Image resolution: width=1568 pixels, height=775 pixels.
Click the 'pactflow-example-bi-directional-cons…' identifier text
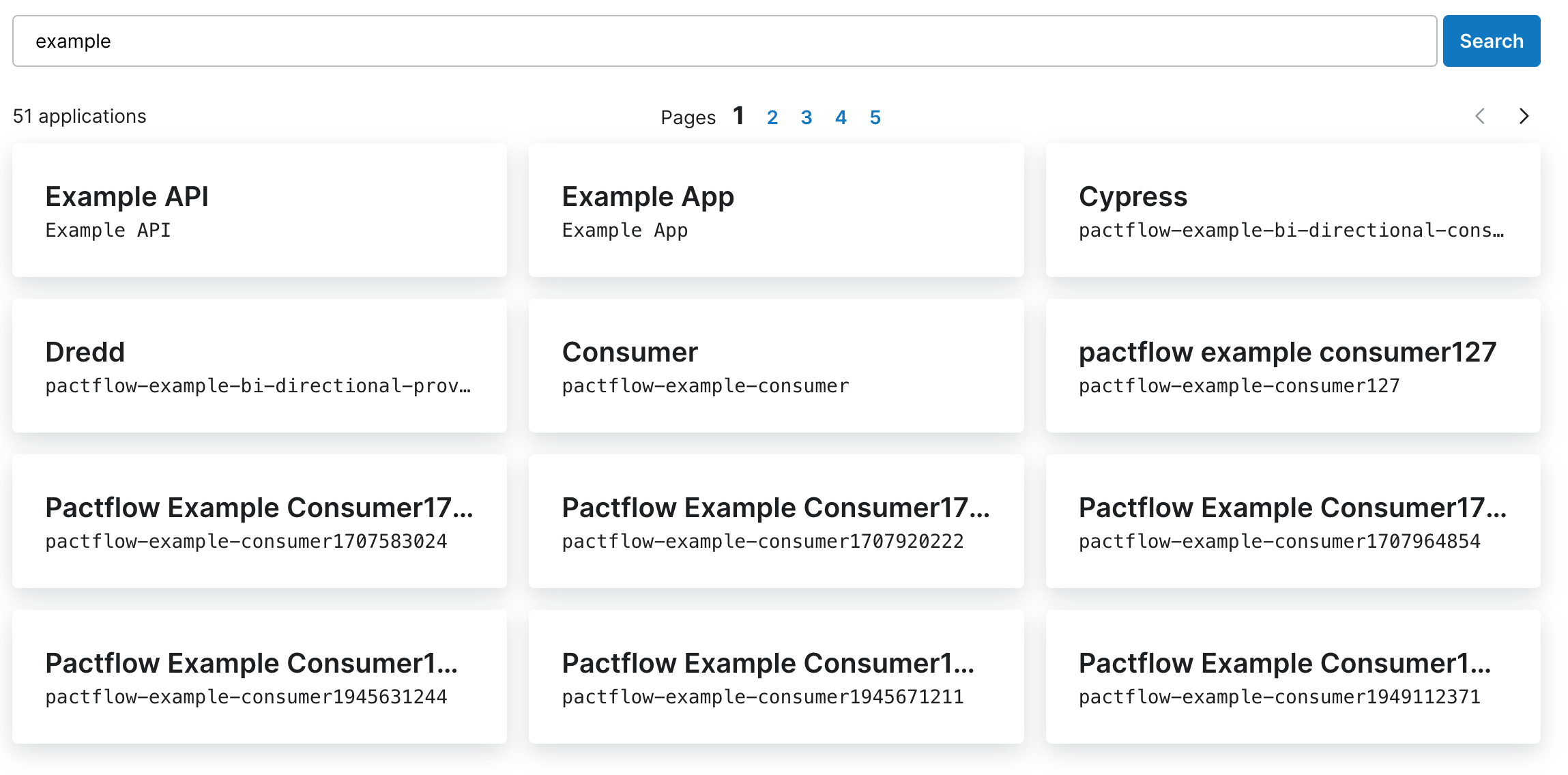pyautogui.click(x=1291, y=231)
